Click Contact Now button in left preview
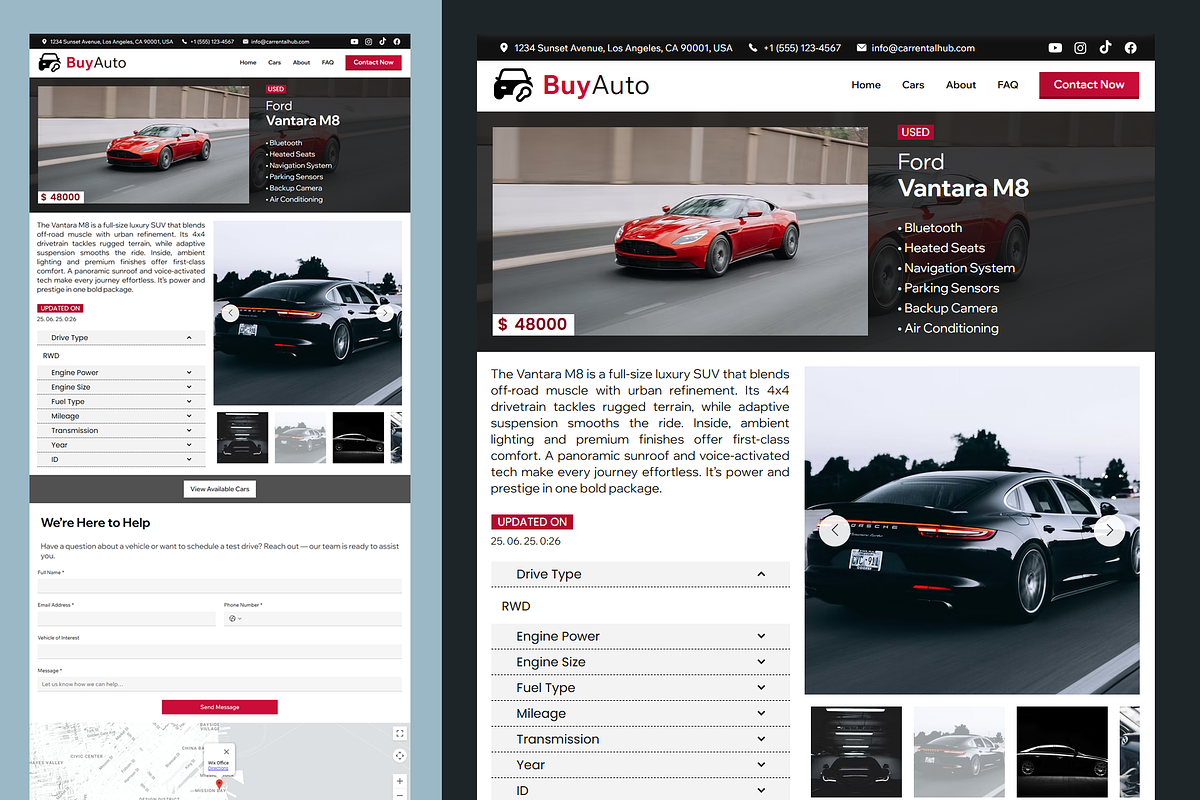Viewport: 1200px width, 800px height. coord(374,62)
